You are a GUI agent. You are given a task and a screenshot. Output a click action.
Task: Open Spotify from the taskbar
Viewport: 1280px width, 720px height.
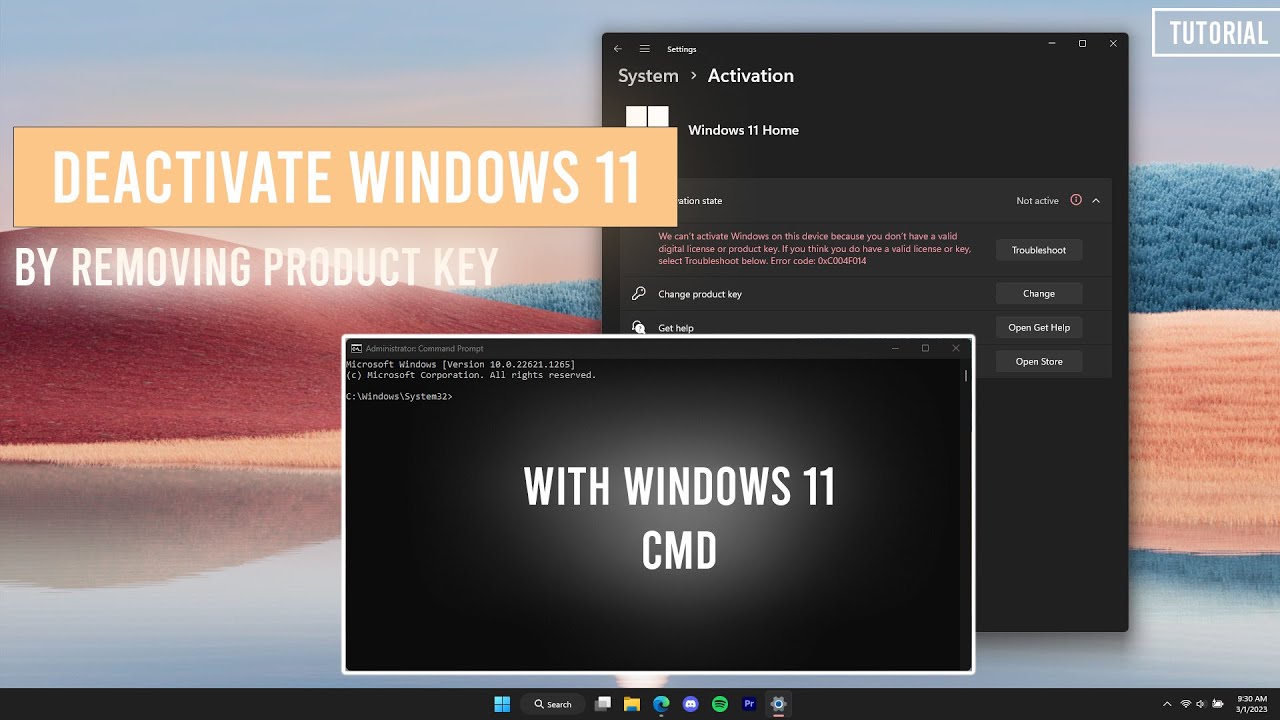point(720,704)
